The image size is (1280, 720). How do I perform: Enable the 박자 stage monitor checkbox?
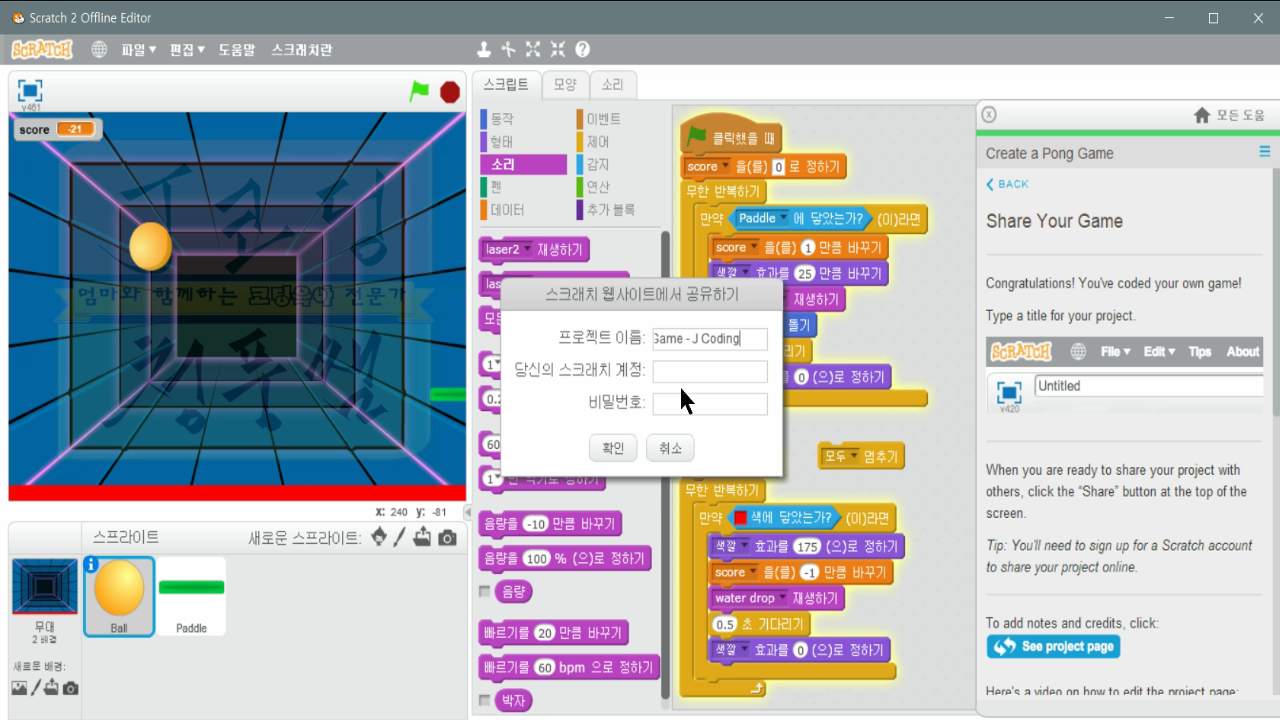tap(486, 700)
